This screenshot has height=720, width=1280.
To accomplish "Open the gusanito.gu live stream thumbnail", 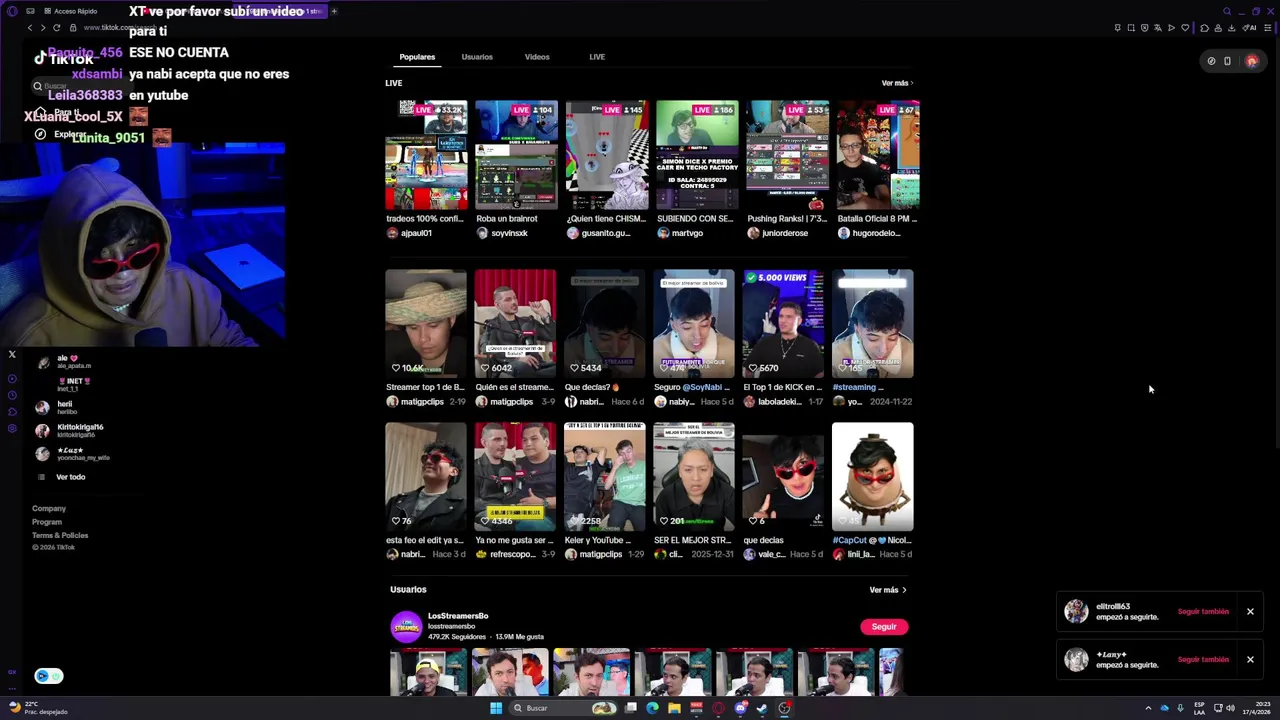I will tap(607, 154).
